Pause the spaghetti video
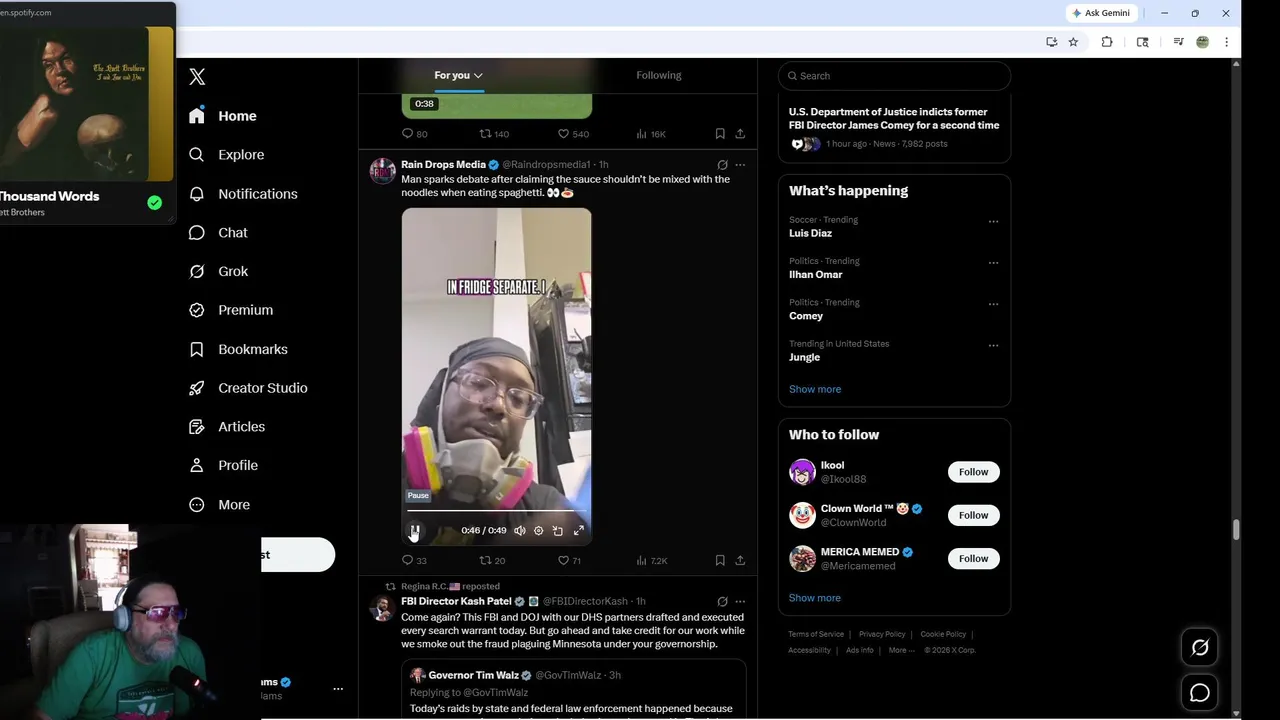This screenshot has height=720, width=1280. (415, 530)
